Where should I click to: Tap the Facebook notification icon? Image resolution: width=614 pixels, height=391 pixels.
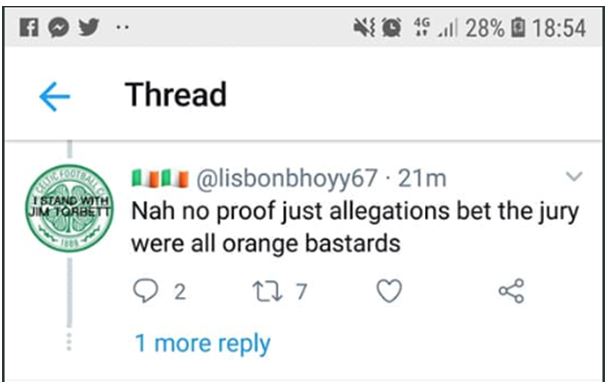point(29,28)
